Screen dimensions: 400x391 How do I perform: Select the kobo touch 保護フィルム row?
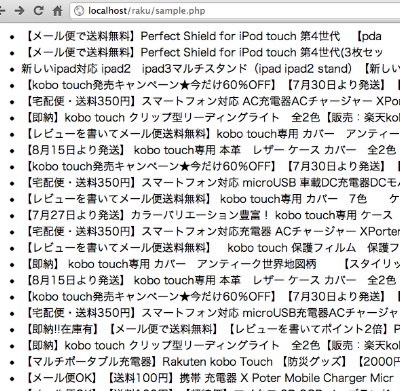click(x=213, y=248)
